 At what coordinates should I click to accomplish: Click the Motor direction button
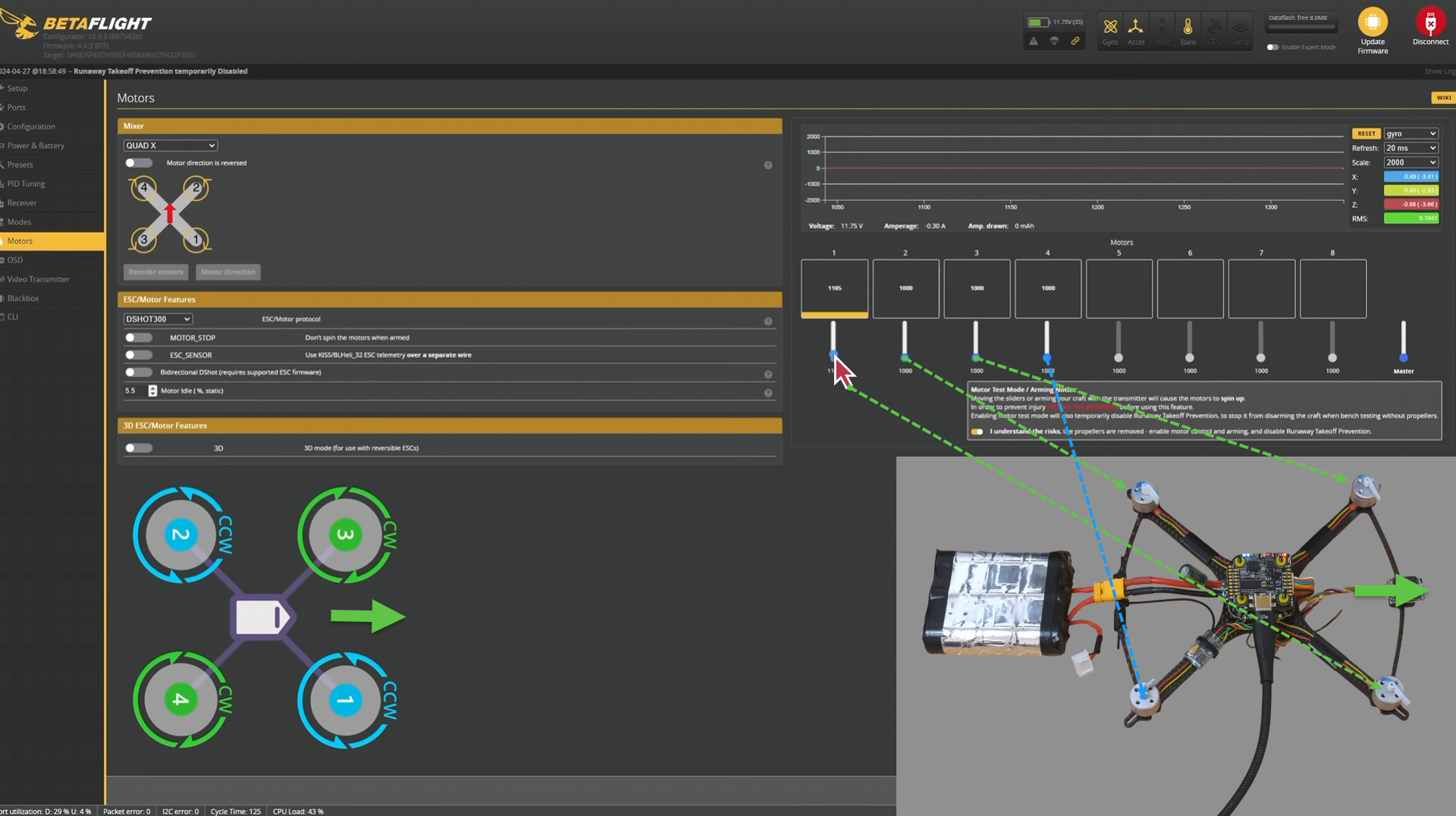coord(228,272)
